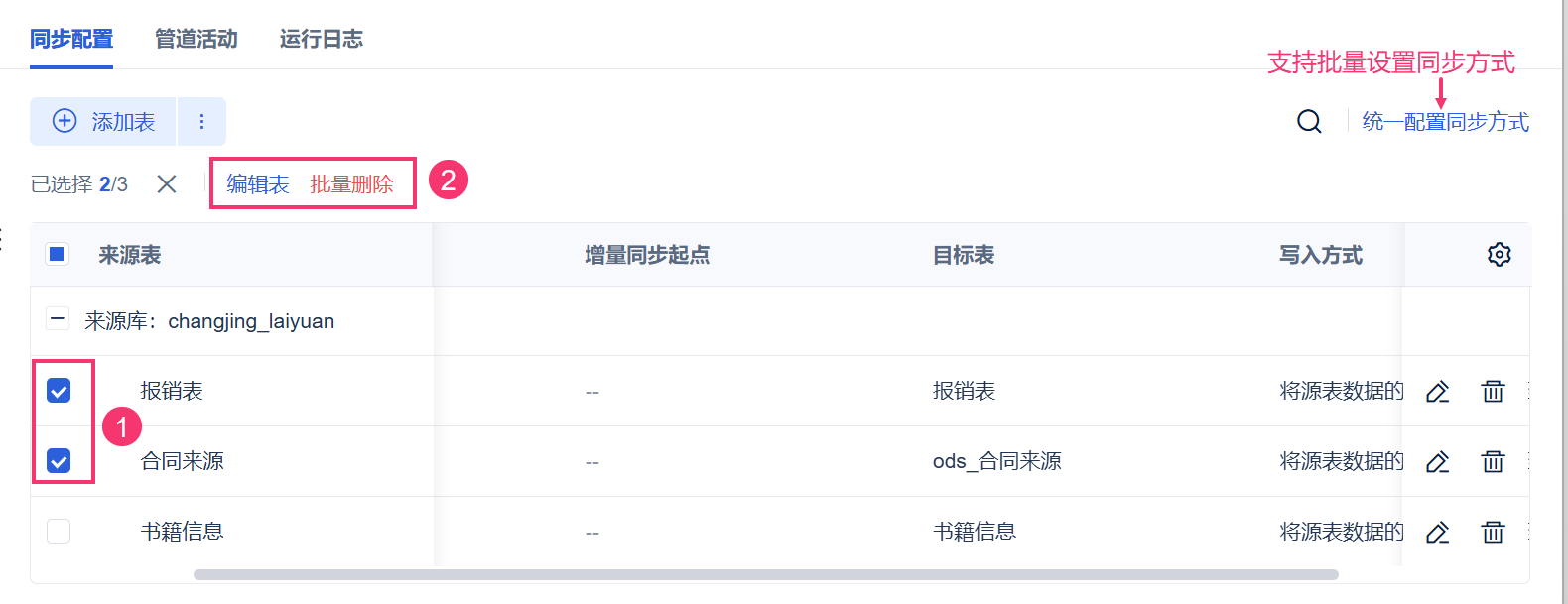Image resolution: width=1568 pixels, height=604 pixels.
Task: Open table column settings gear
Action: click(1499, 255)
